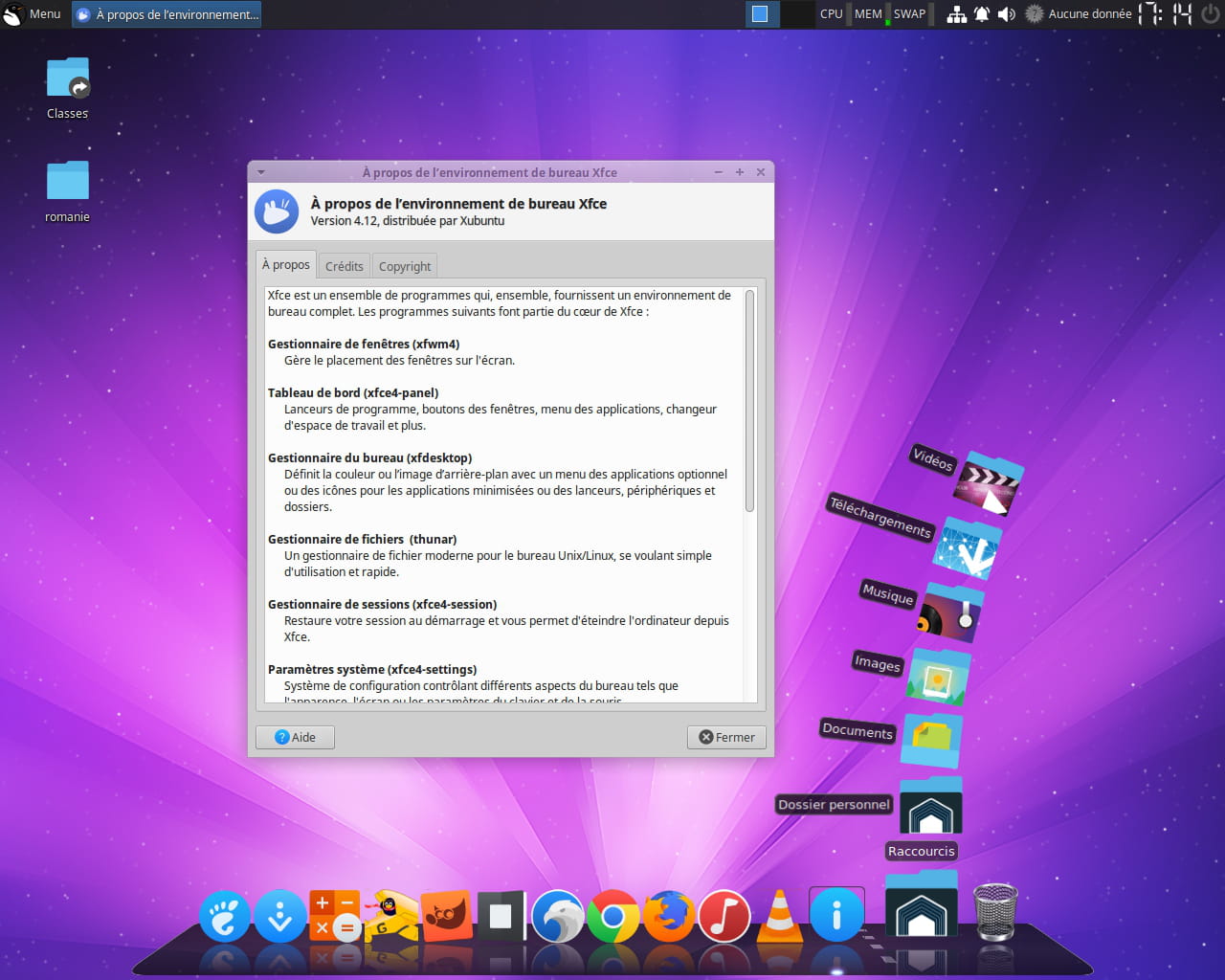This screenshot has width=1225, height=980.
Task: Open the calculator app in dock
Action: pos(334,917)
